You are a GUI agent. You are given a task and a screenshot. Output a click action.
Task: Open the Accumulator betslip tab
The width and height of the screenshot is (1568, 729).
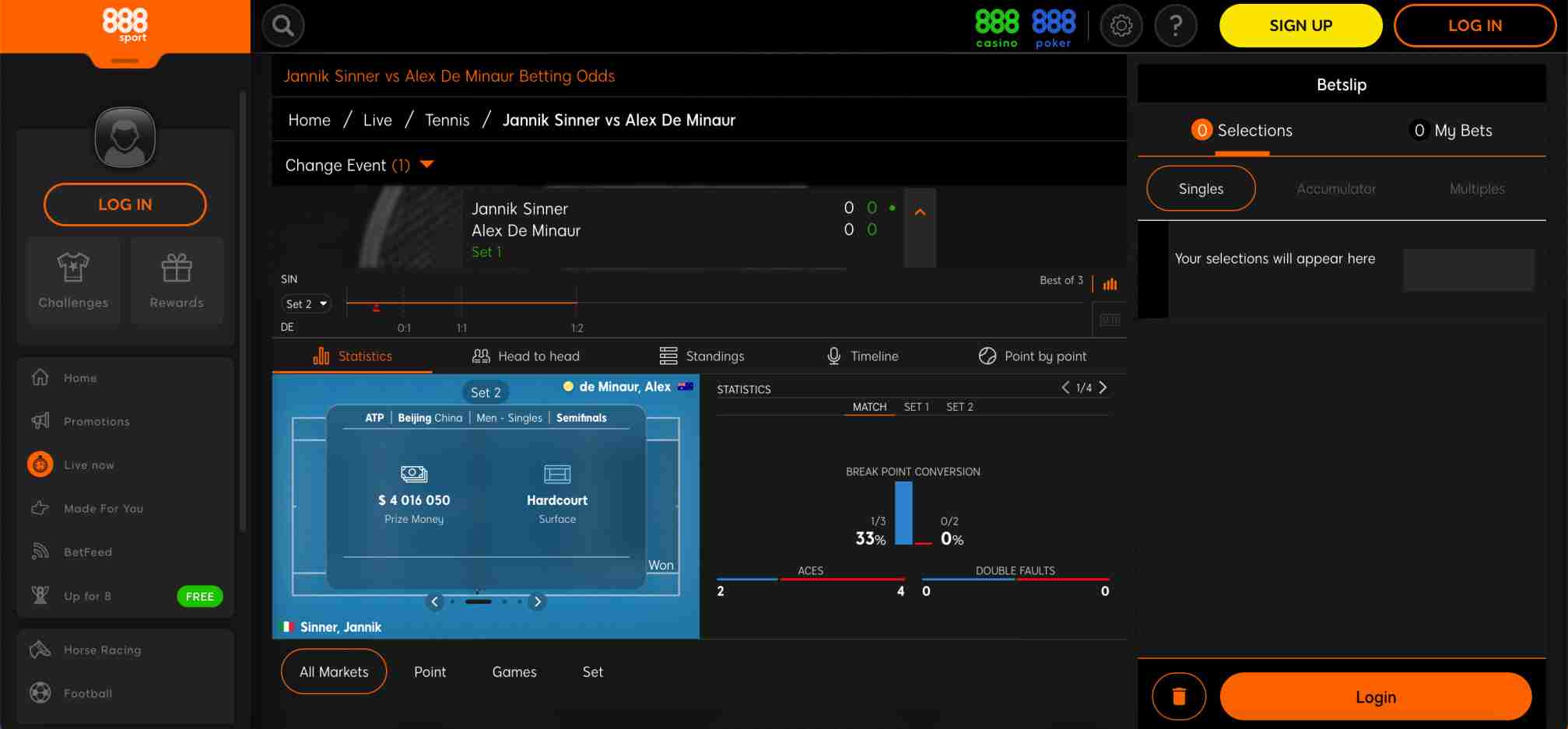[1336, 188]
